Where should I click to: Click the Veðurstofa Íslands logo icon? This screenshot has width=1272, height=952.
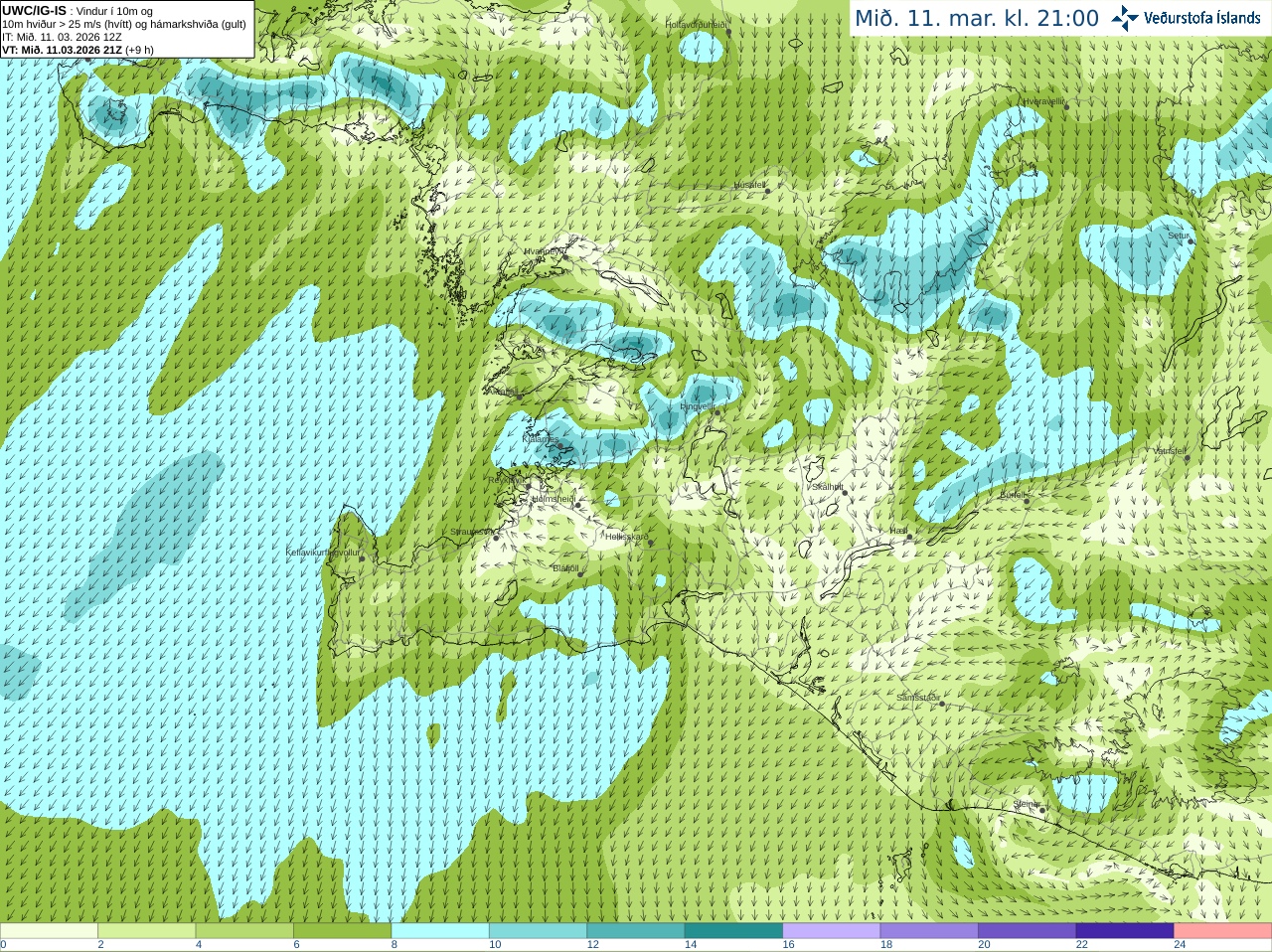(x=1125, y=18)
